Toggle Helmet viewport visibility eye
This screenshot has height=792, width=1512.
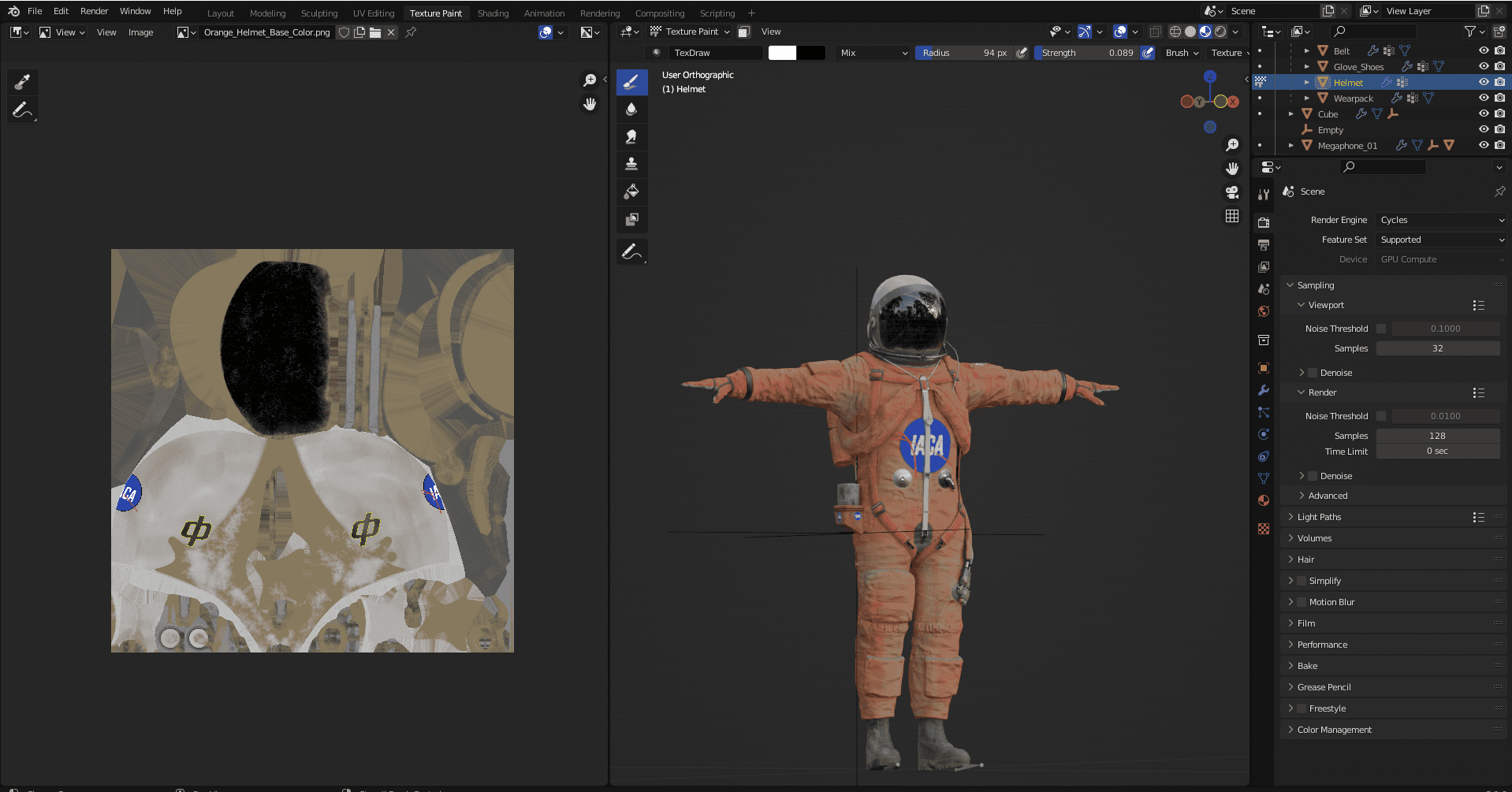click(x=1484, y=82)
